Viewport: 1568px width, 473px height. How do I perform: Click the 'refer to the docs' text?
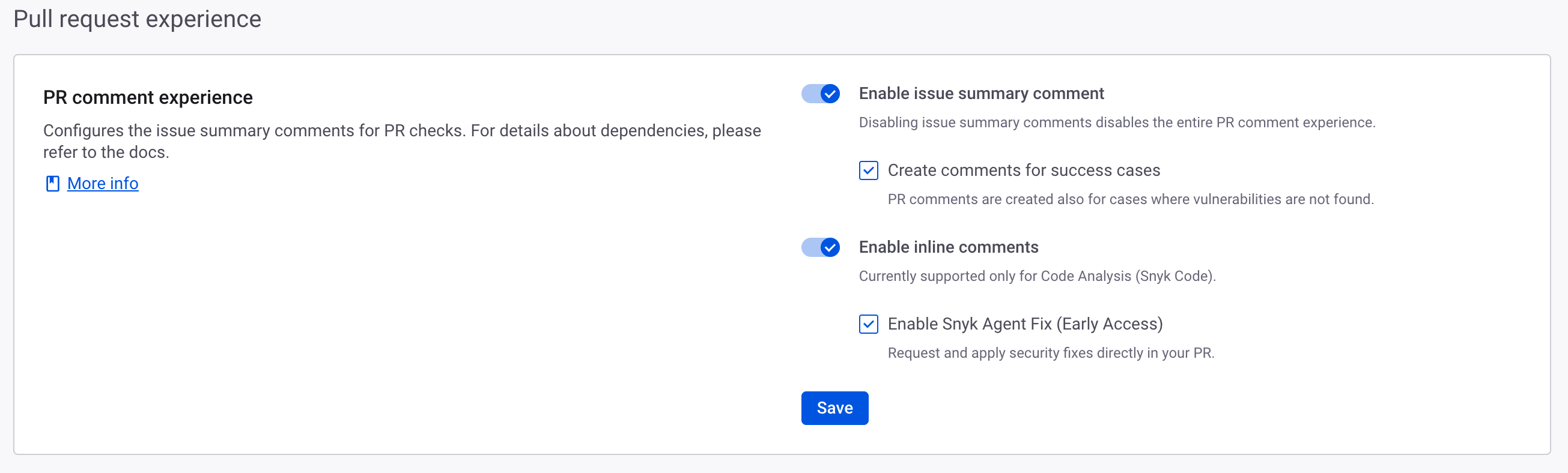click(105, 152)
